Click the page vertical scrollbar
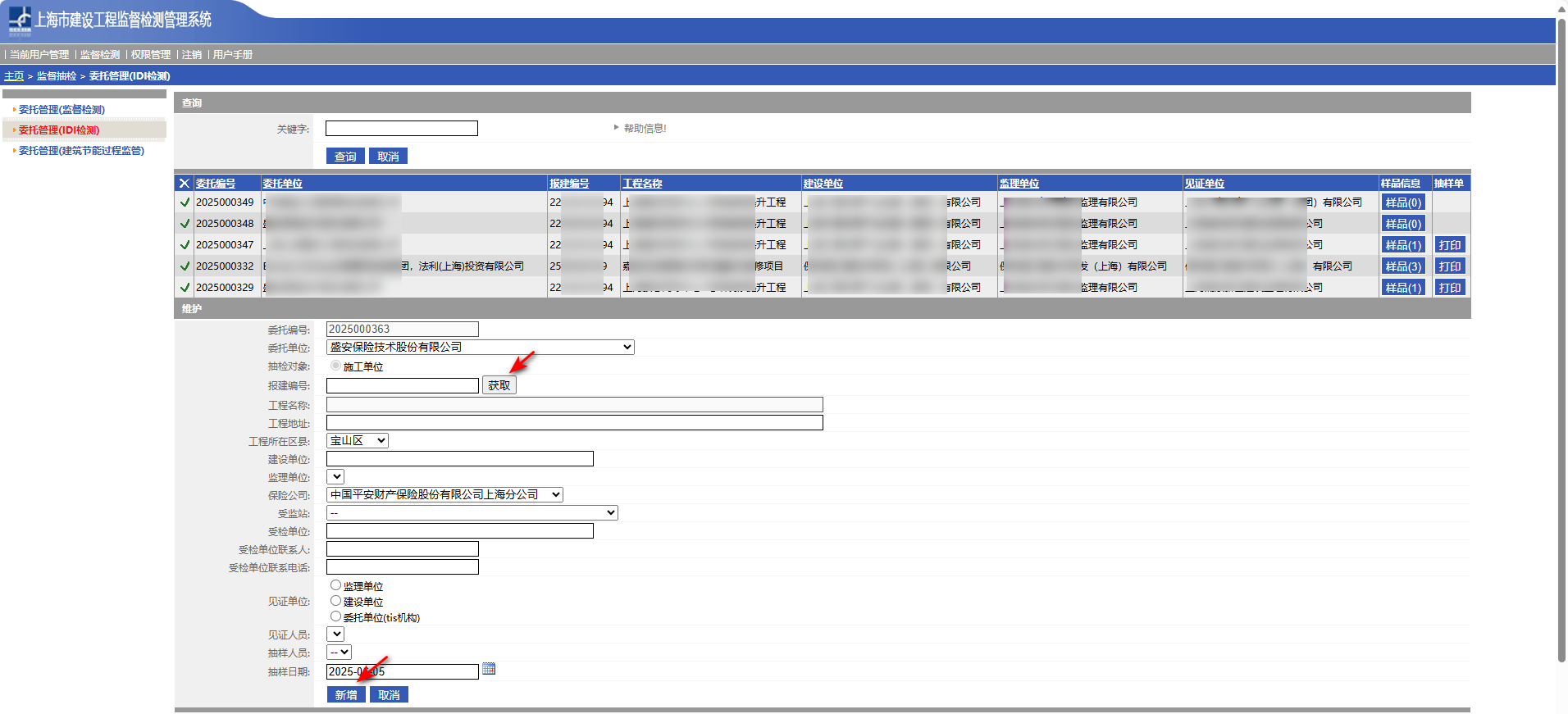Image resolution: width=1568 pixels, height=714 pixels. tap(1561, 328)
